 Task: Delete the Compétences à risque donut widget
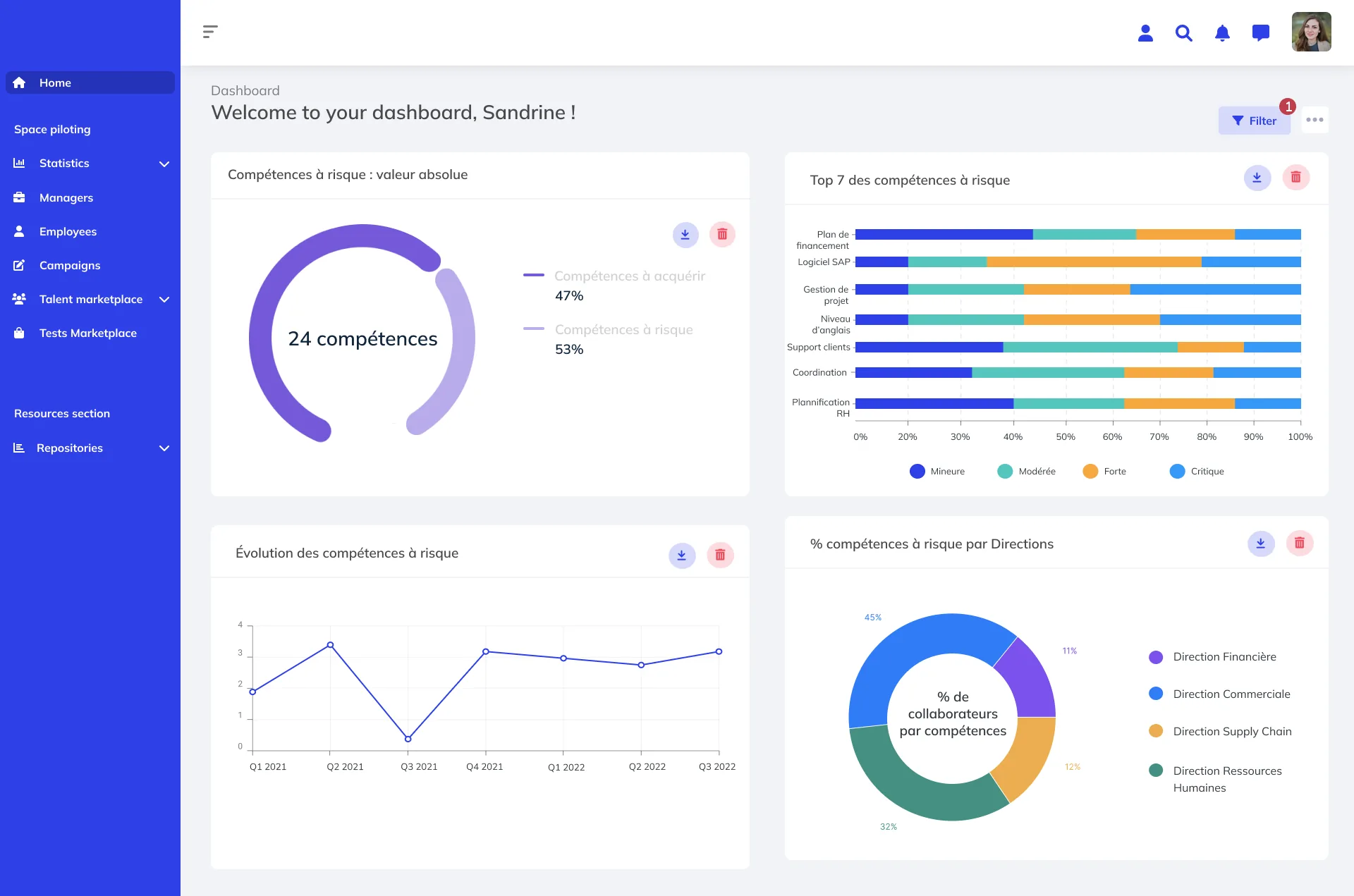722,234
